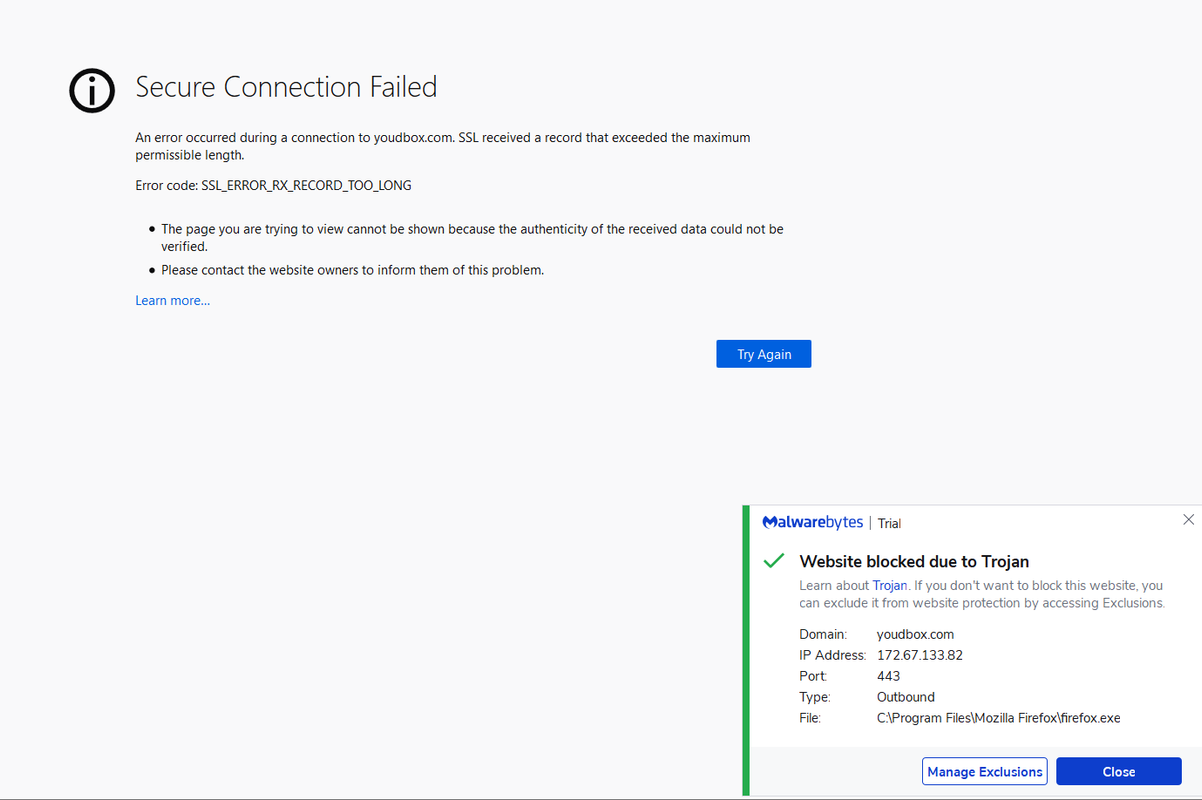Click the Malwarebytes logo in the notification
1202x800 pixels.
[811, 522]
